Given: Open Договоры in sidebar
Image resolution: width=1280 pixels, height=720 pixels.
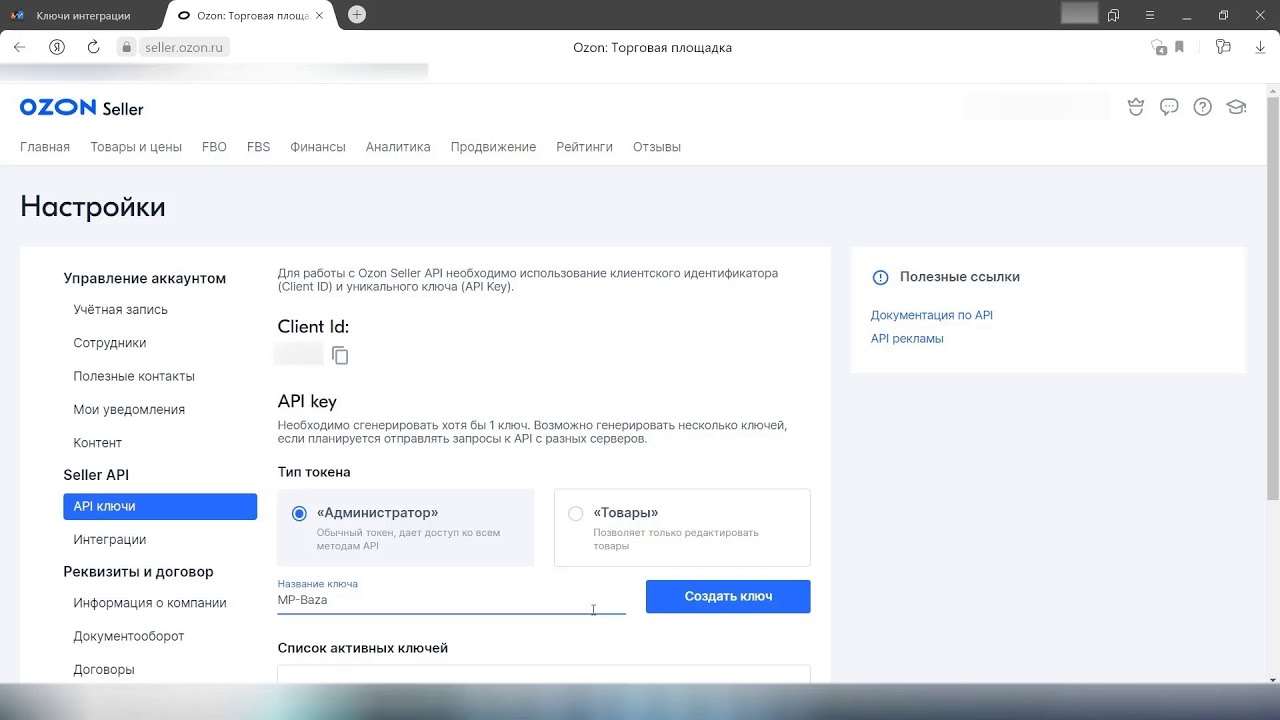Looking at the screenshot, I should tap(104, 669).
